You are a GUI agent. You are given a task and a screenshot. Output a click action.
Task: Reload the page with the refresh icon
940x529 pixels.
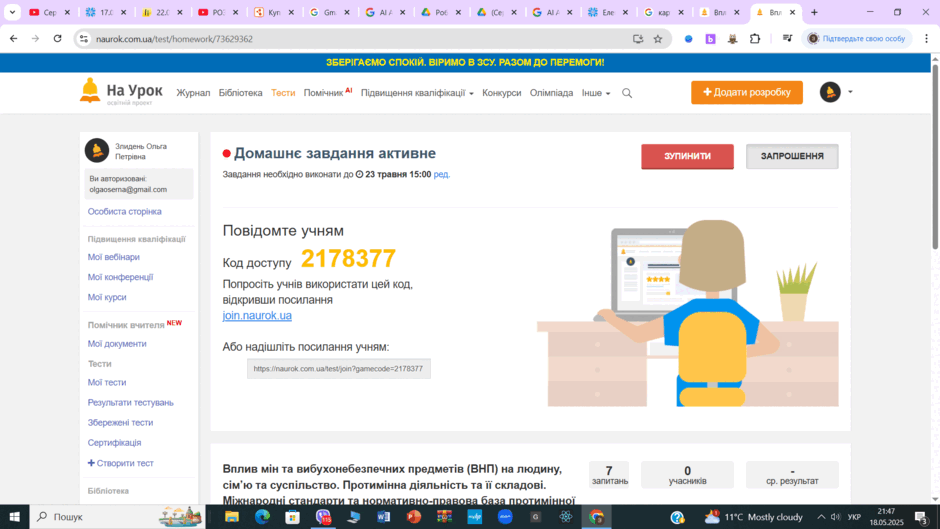(x=58, y=39)
